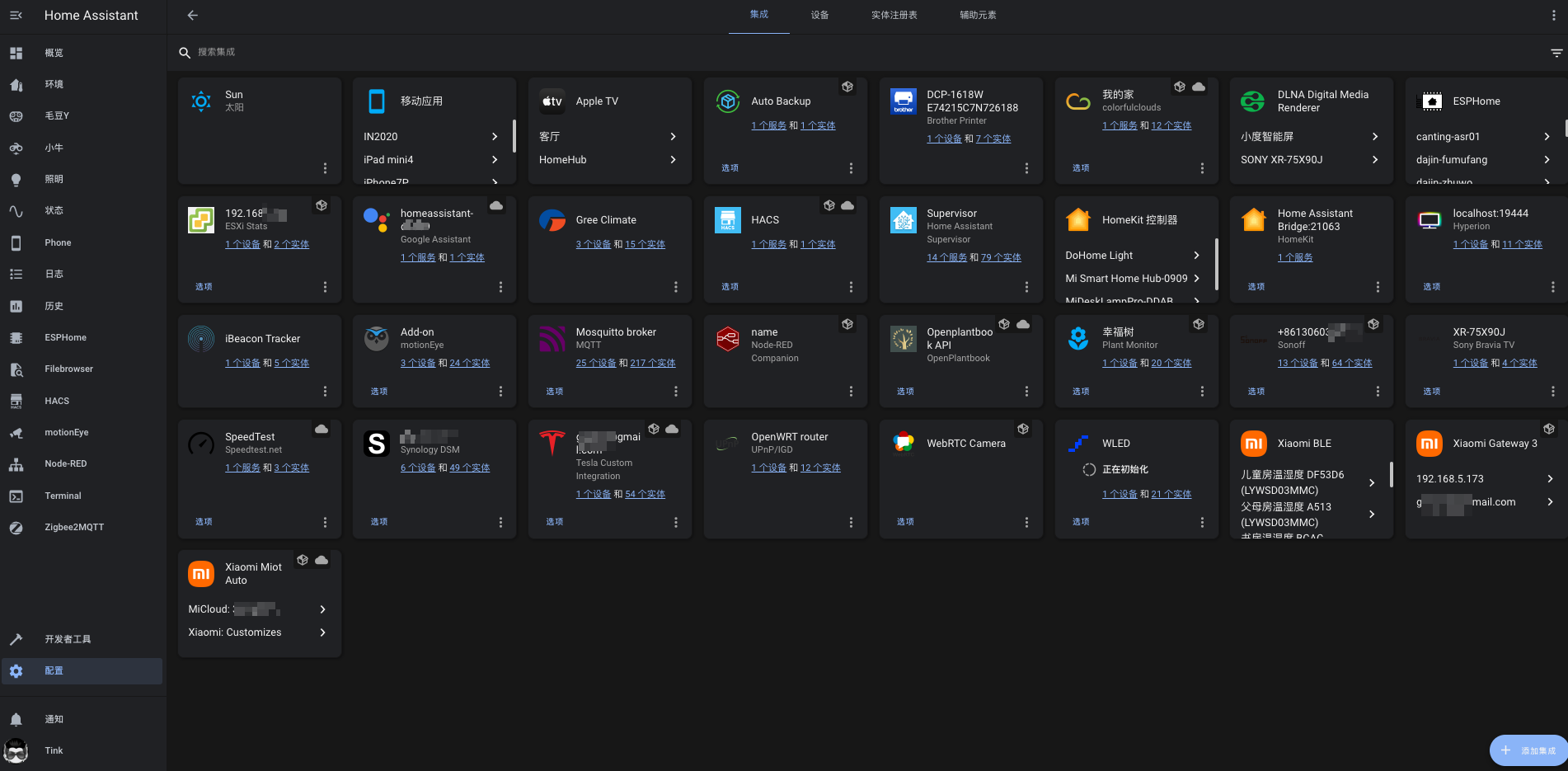Open the Mosquitto broker card overflow menu
Image resolution: width=1568 pixels, height=771 pixels.
(675, 392)
